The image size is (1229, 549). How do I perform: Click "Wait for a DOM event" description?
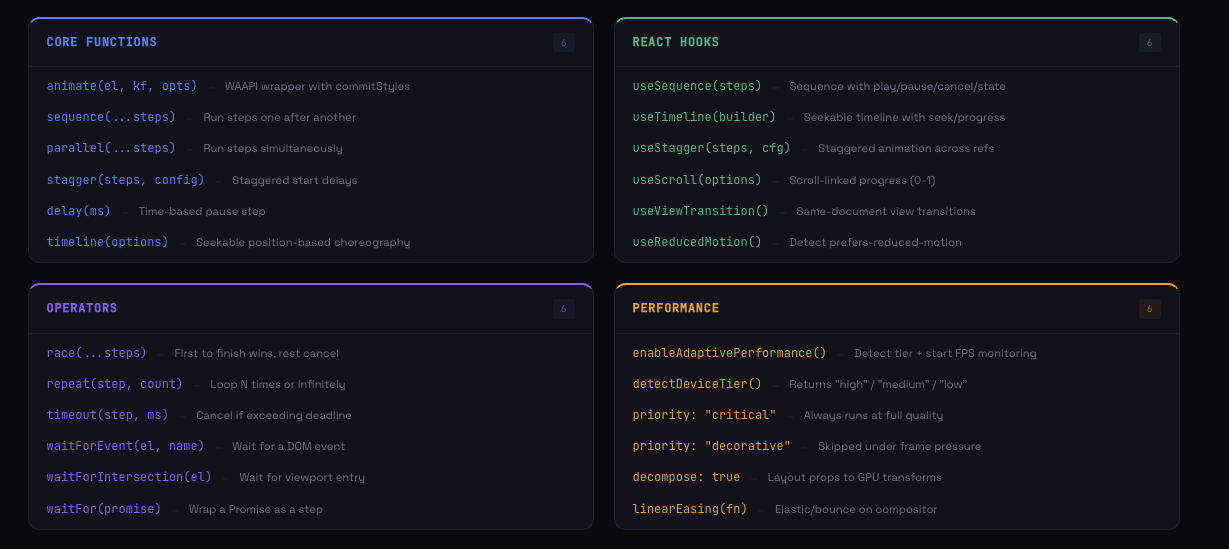(288, 446)
